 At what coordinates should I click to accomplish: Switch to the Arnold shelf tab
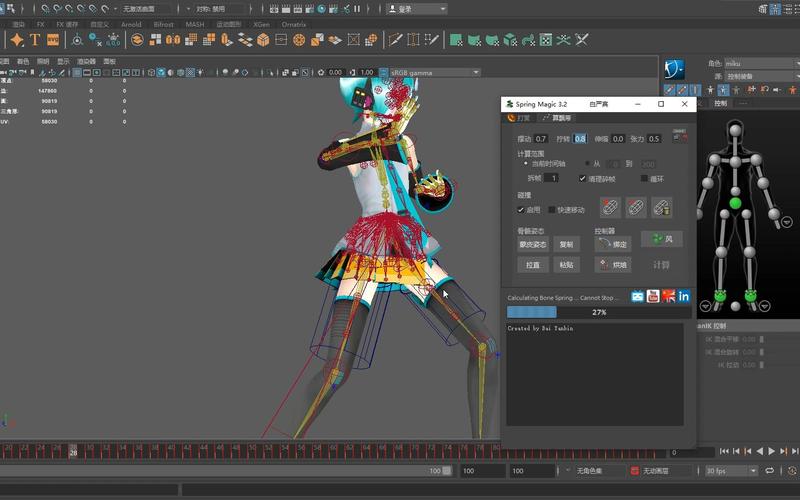click(130, 23)
